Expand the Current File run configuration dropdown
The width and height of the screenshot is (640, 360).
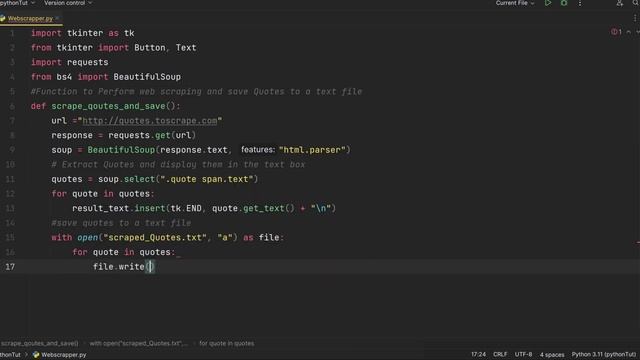pyautogui.click(x=515, y=3)
